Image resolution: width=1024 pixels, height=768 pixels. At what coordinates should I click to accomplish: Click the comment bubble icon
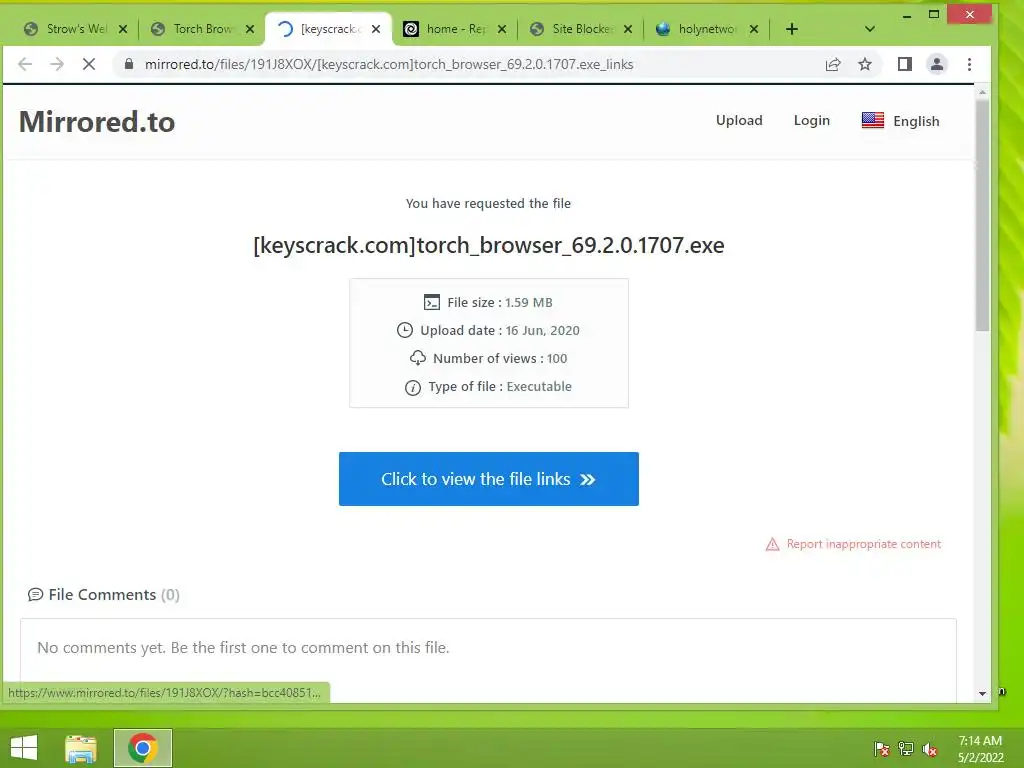pos(35,595)
